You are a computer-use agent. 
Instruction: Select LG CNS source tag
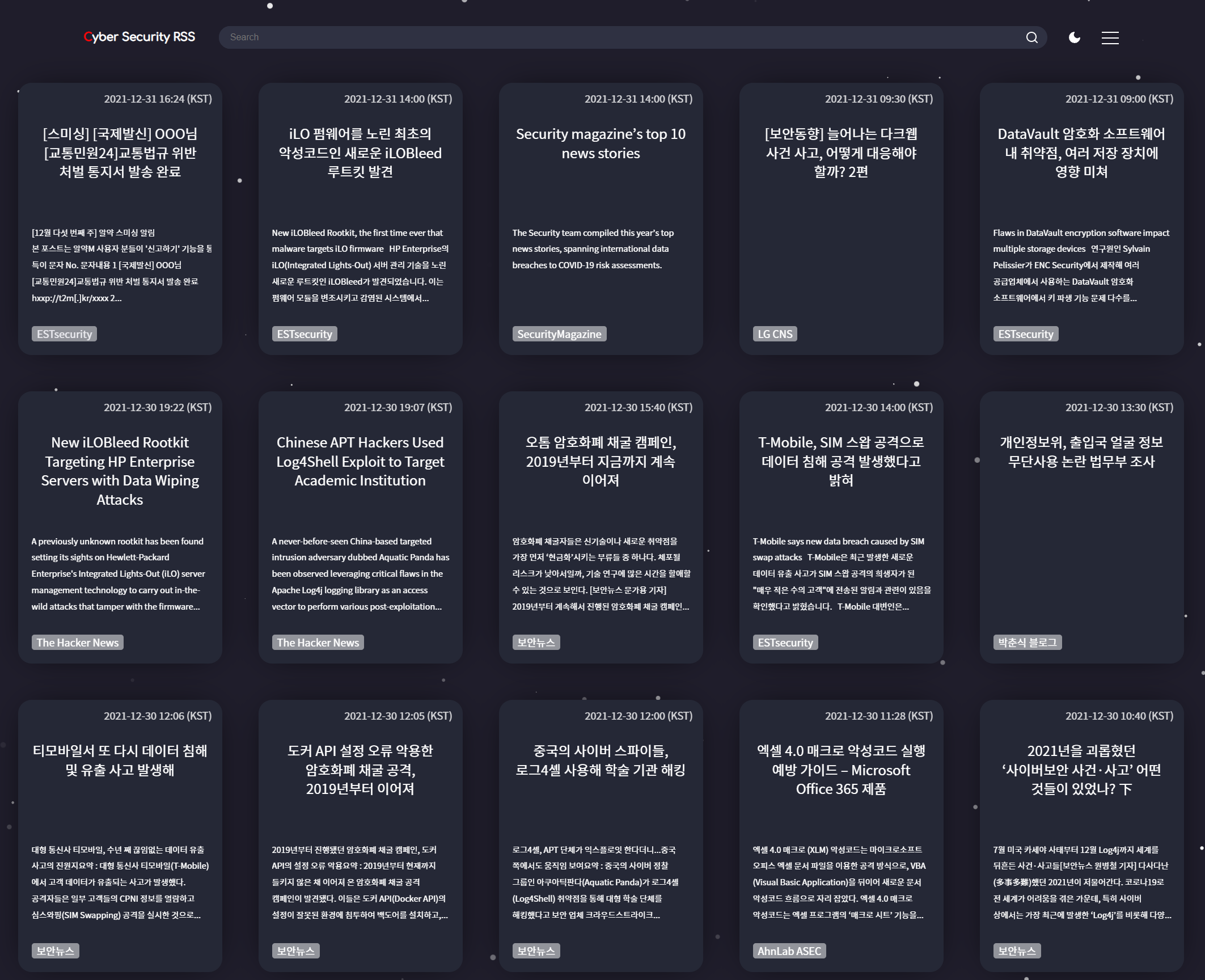tap(775, 334)
